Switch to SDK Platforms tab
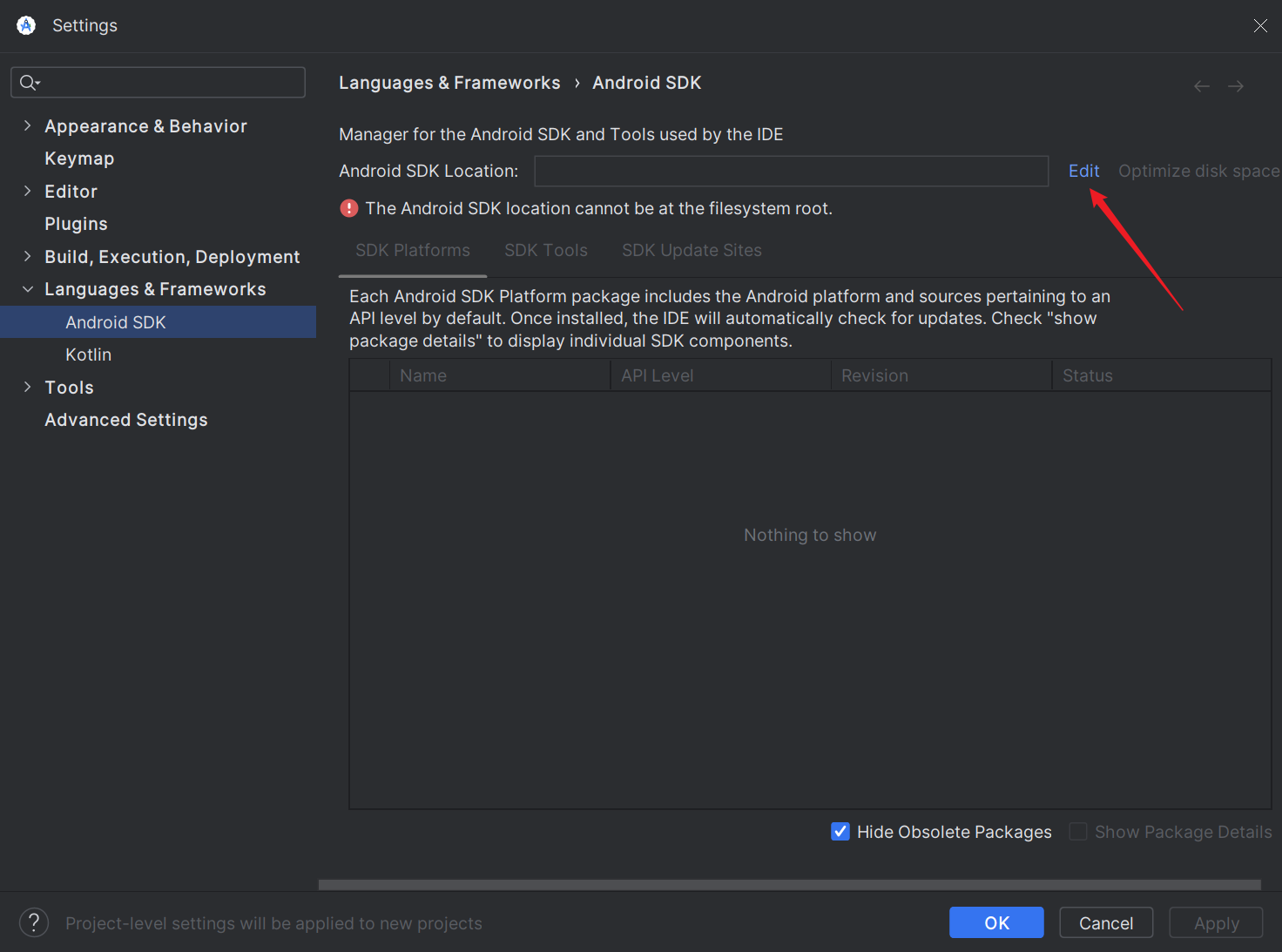Image resolution: width=1282 pixels, height=952 pixels. (413, 251)
